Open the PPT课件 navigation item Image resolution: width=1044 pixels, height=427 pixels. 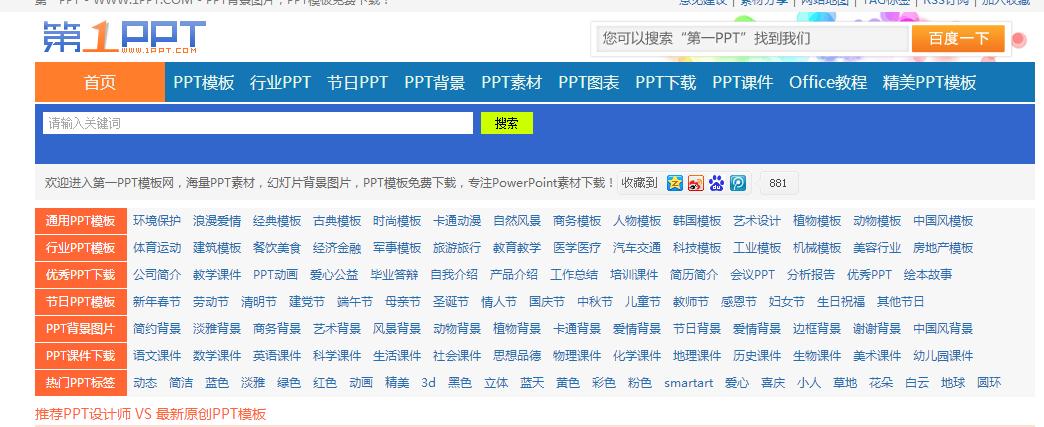pos(743,83)
